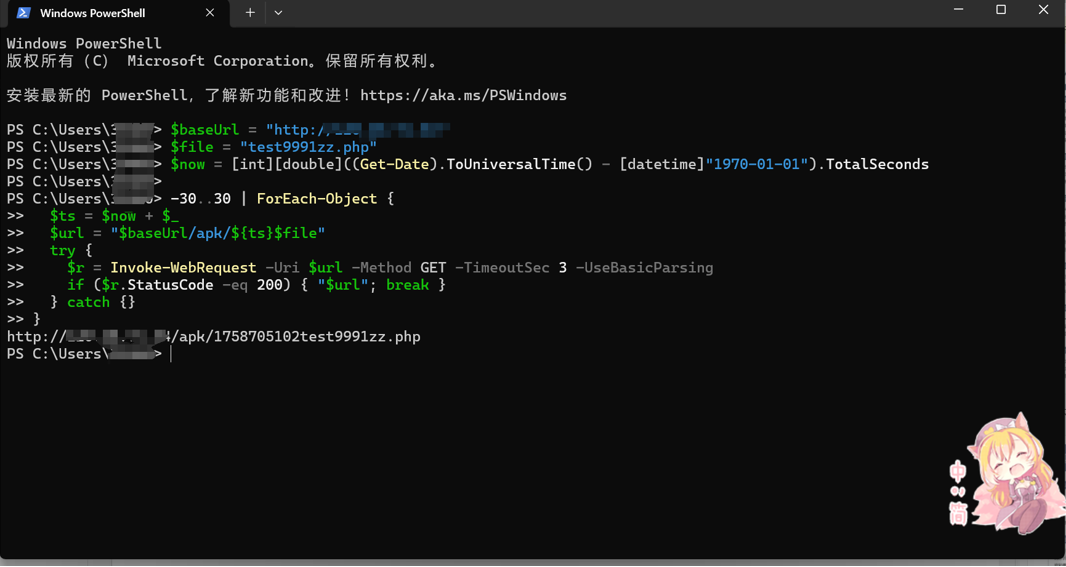
Task: Select the Windows PowerShell tab title
Action: 92,13
